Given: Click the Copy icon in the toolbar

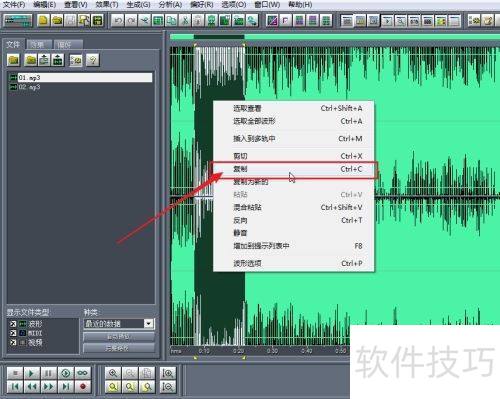Looking at the screenshot, I should click(x=171, y=21).
